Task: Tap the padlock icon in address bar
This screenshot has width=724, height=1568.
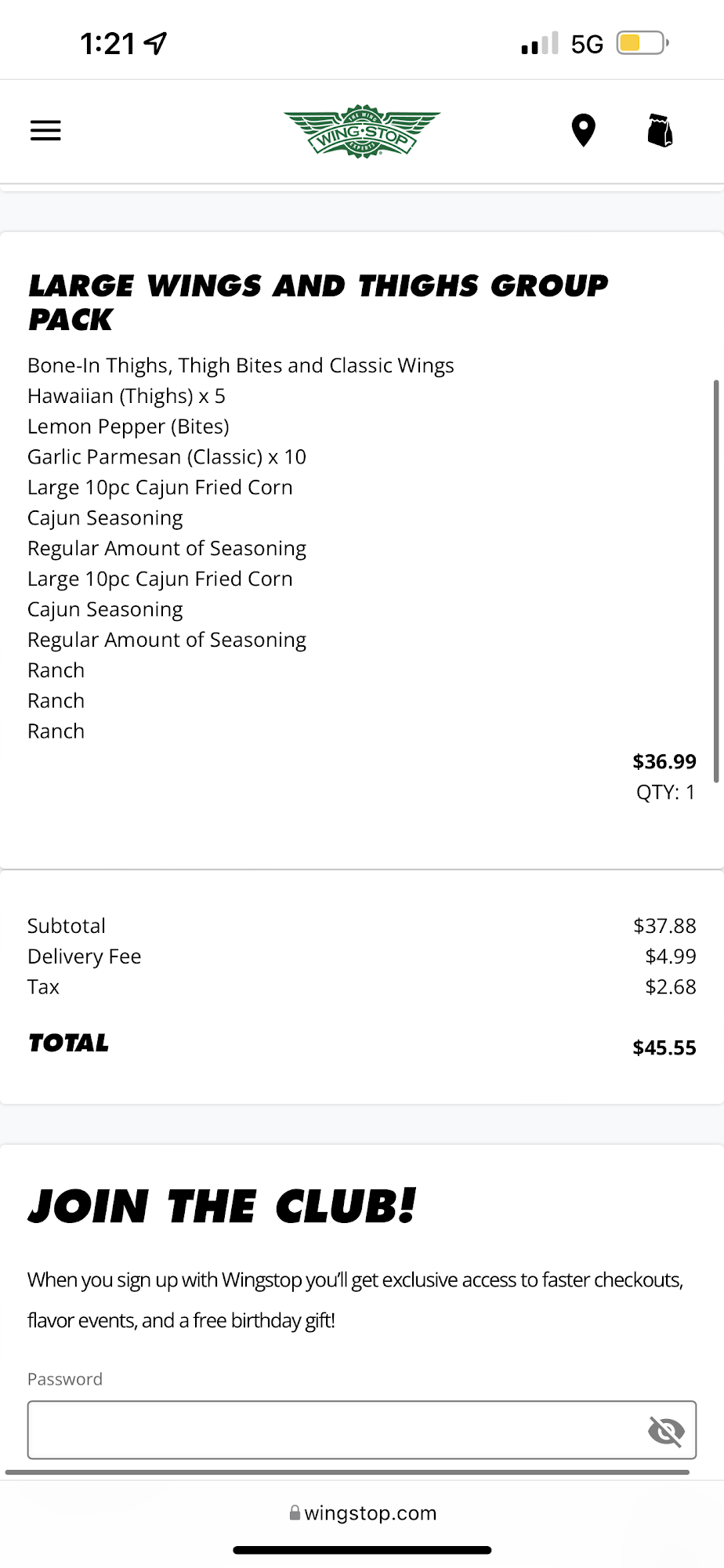Action: tap(295, 1513)
